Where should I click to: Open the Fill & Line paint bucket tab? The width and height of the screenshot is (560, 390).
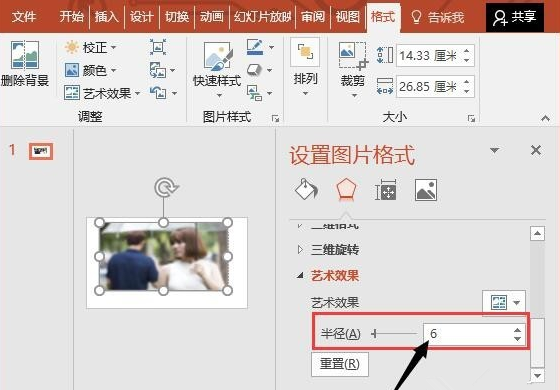coord(306,189)
